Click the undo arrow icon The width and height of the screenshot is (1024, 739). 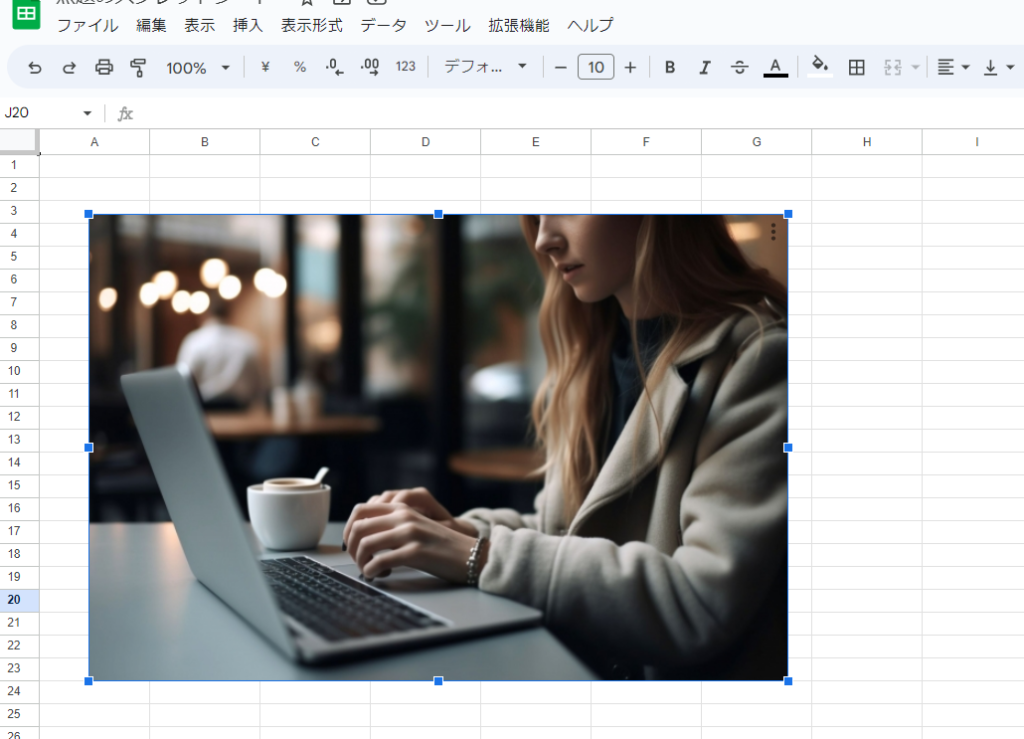35,67
